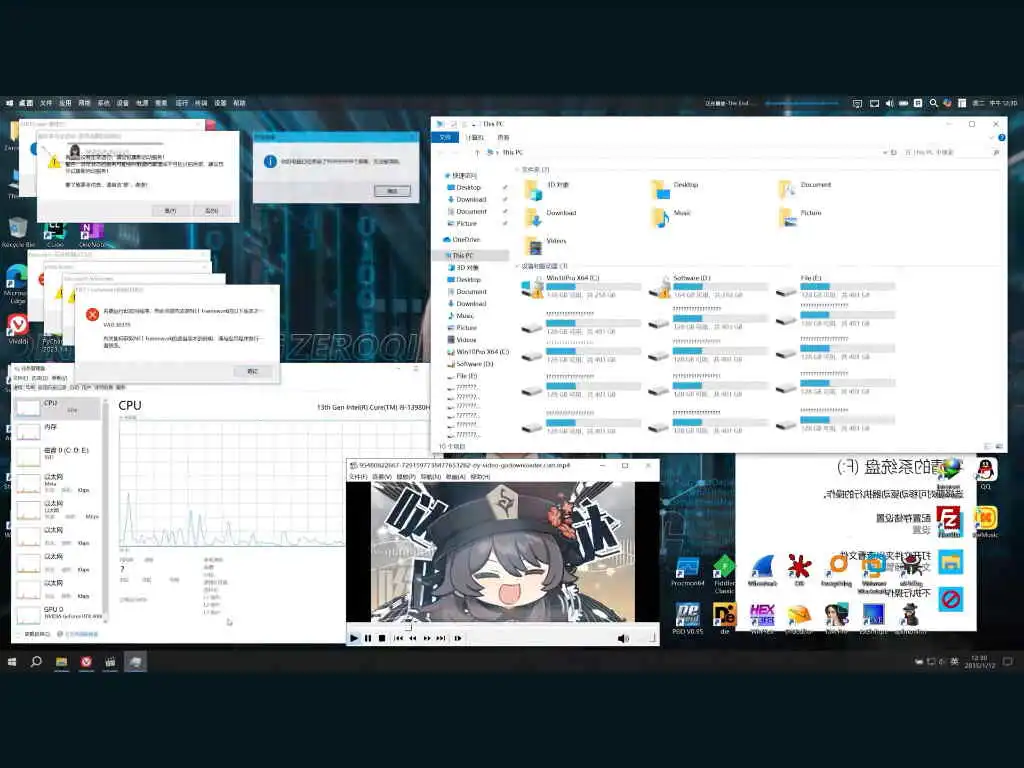Open taskbar search
Image resolution: width=1024 pixels, height=768 pixels.
[x=36, y=662]
